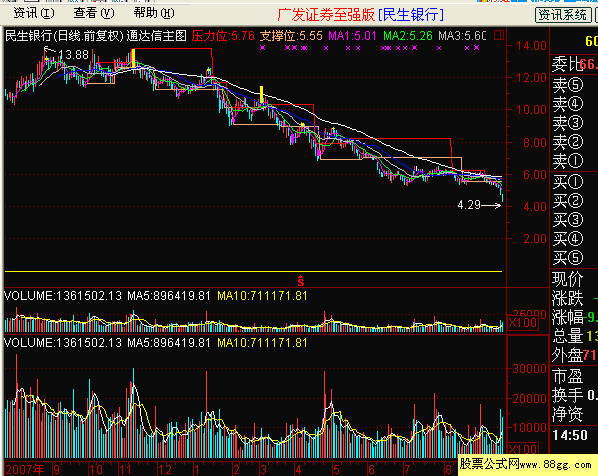Viewport: 598px width, 476px height.
Task: Click the 14.00 price axis label
Action: pos(531,46)
